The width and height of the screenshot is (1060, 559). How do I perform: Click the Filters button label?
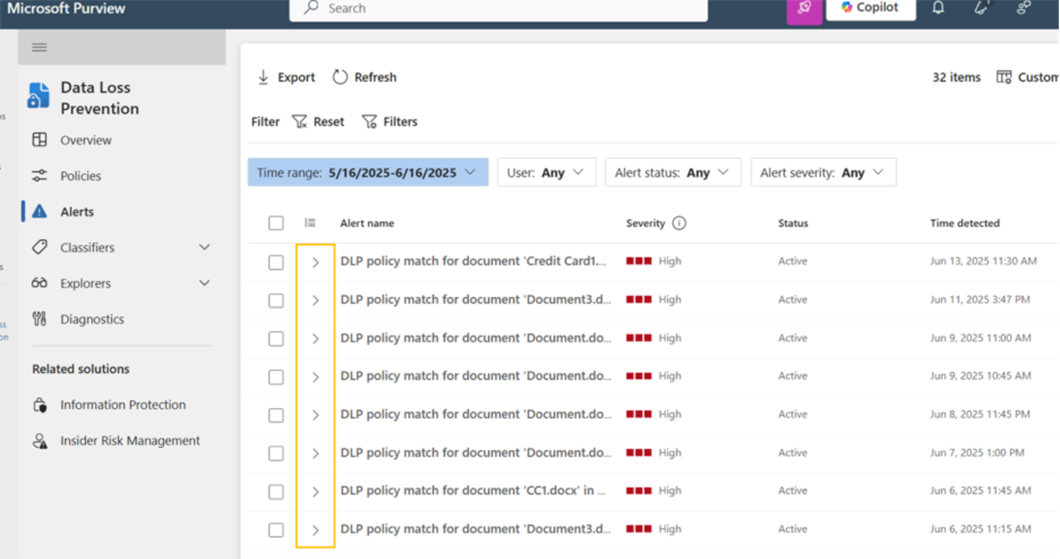coord(400,122)
